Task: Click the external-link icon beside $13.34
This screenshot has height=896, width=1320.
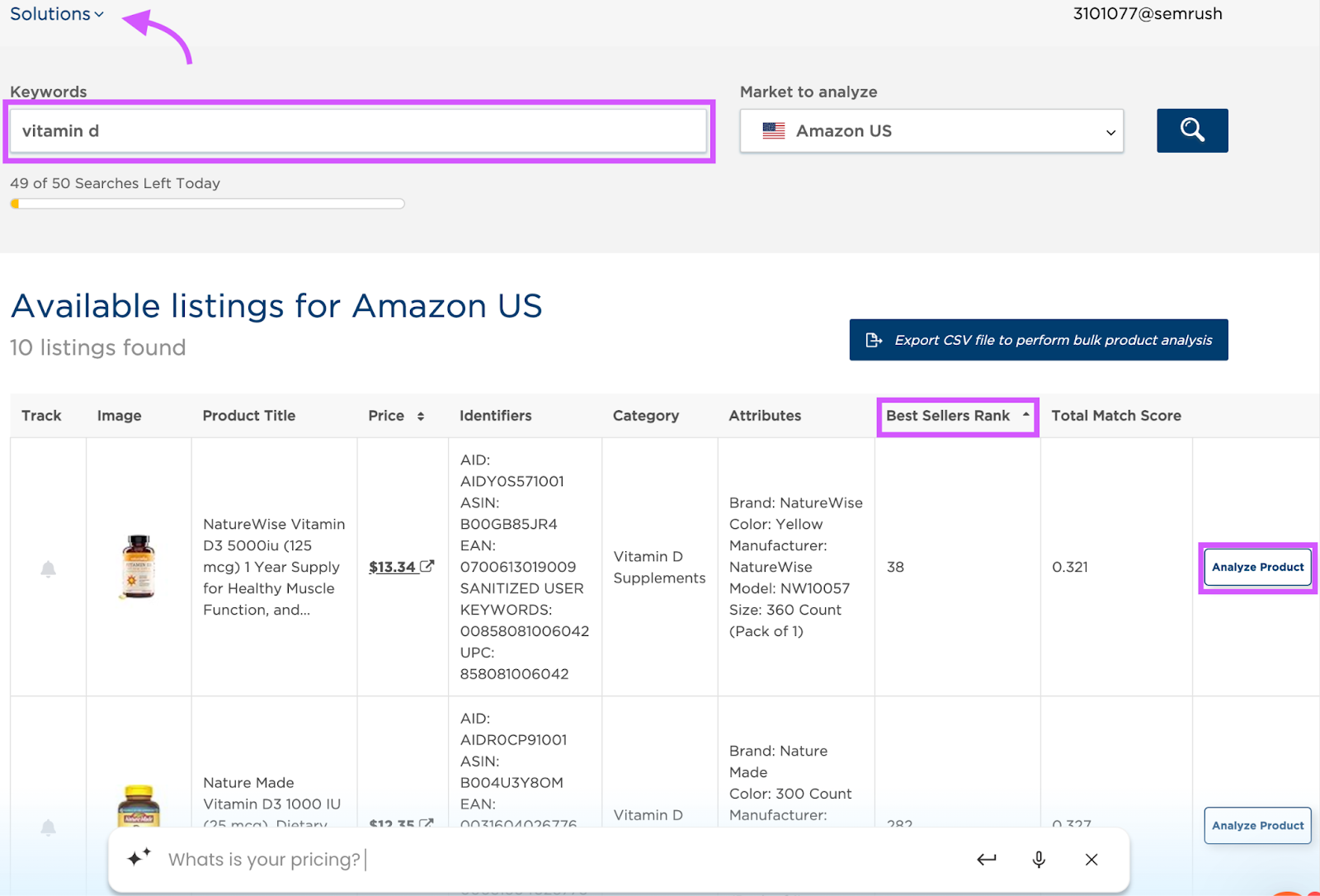Action: point(427,566)
